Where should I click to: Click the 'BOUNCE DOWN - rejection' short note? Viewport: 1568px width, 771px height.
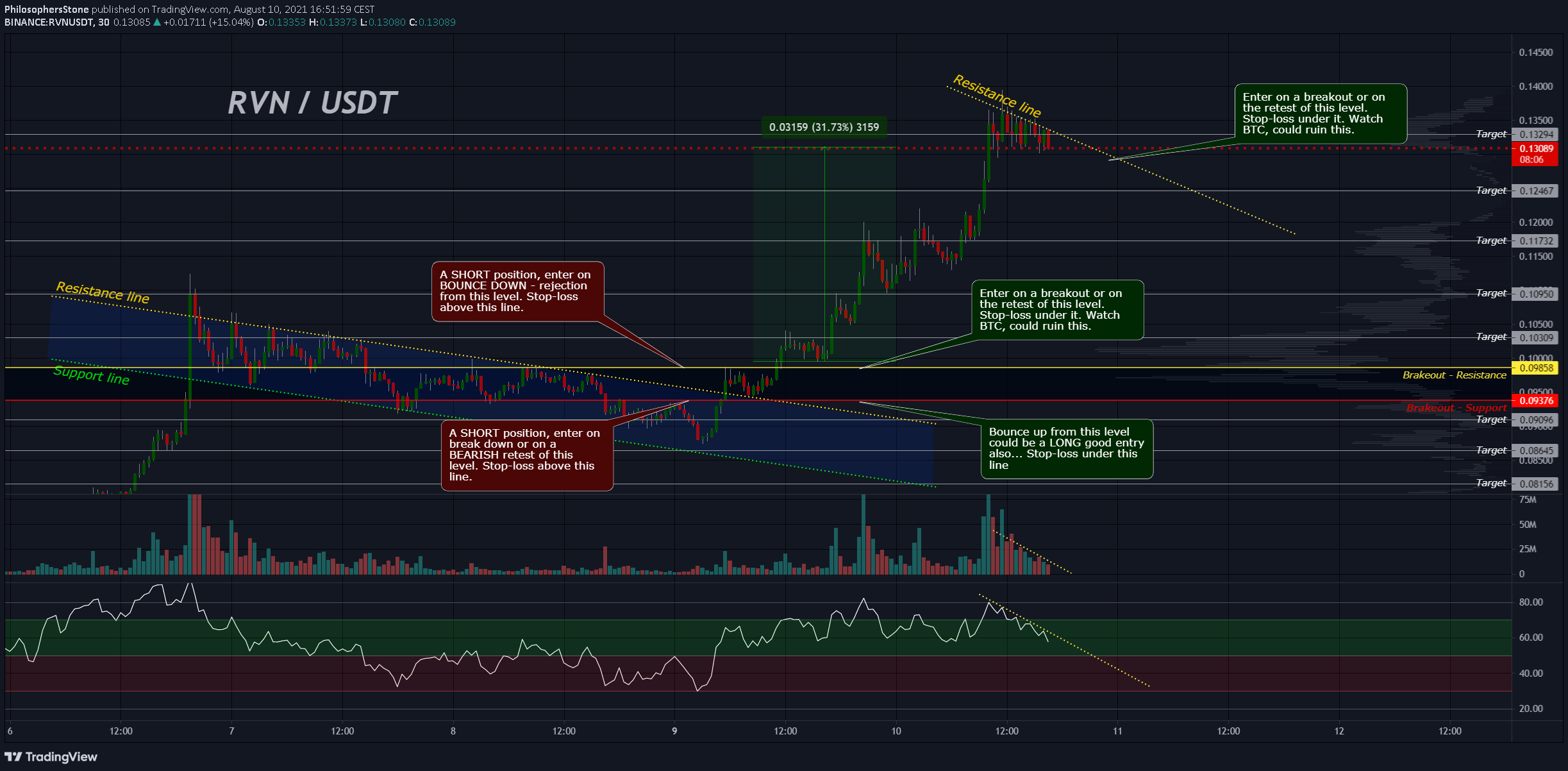point(518,291)
